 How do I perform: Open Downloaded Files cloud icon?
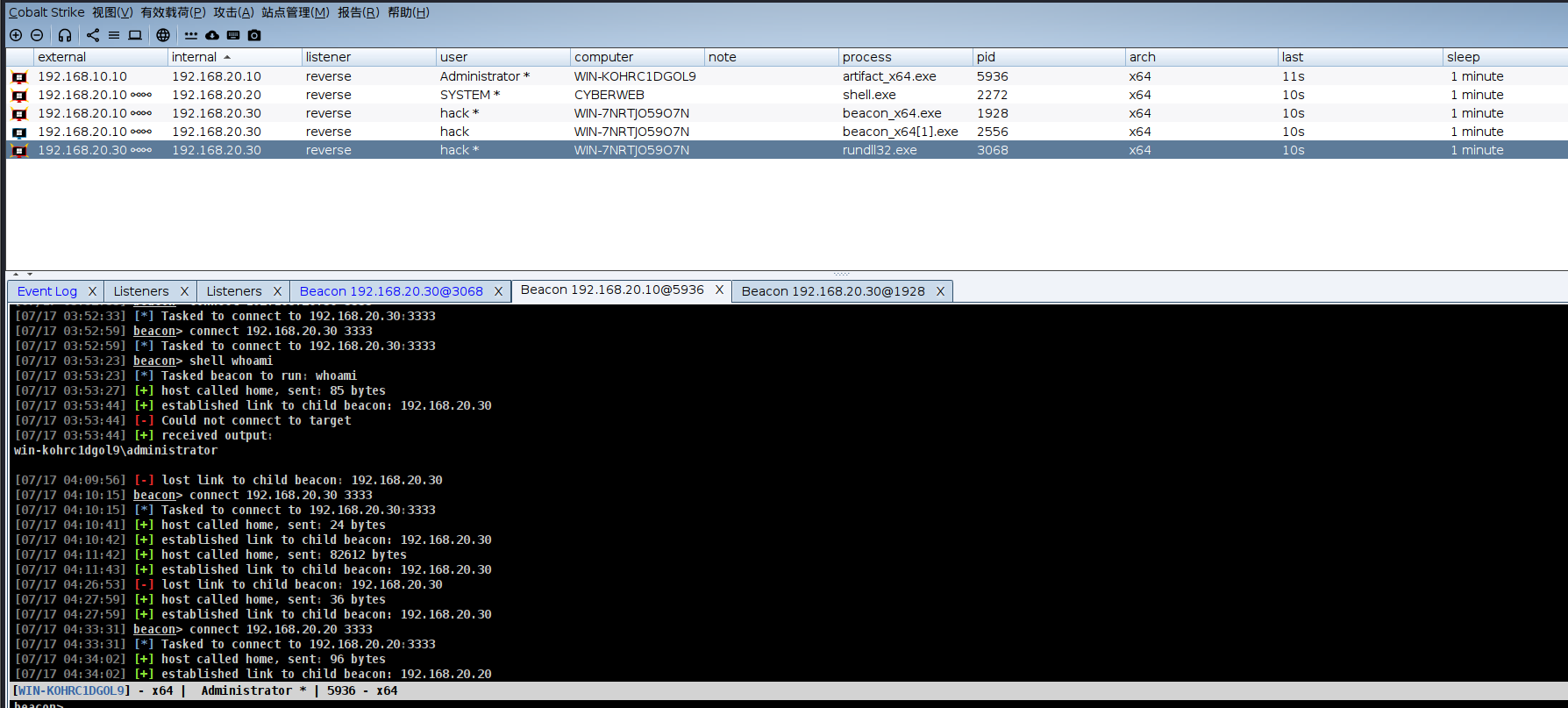click(212, 35)
